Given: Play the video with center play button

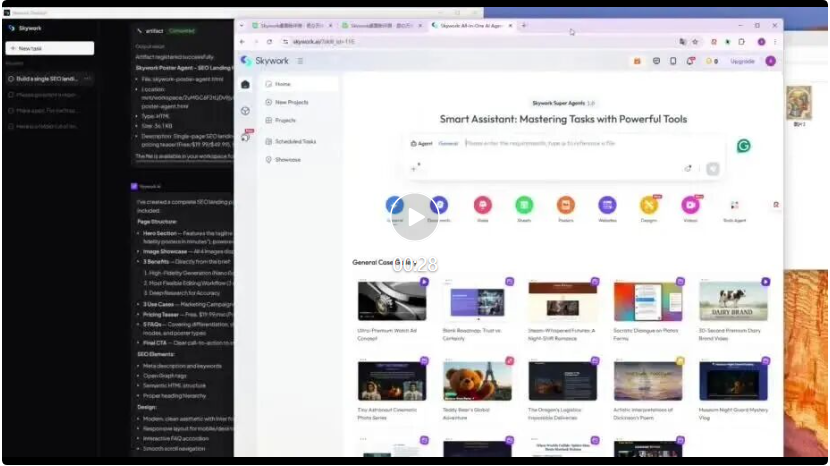Looking at the screenshot, I should click(x=414, y=217).
